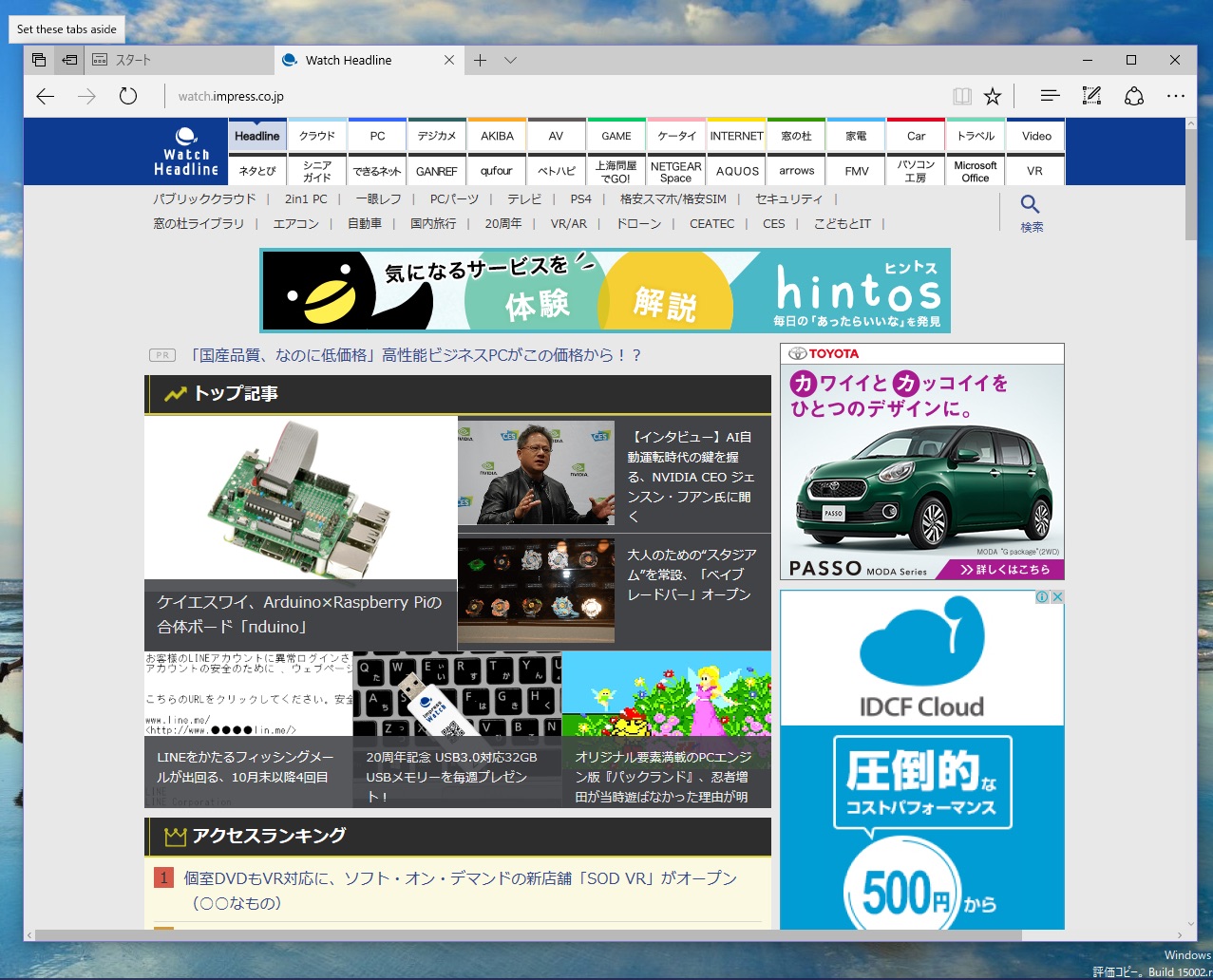Open the Microsoft Office link
This screenshot has width=1213, height=980.
point(976,171)
